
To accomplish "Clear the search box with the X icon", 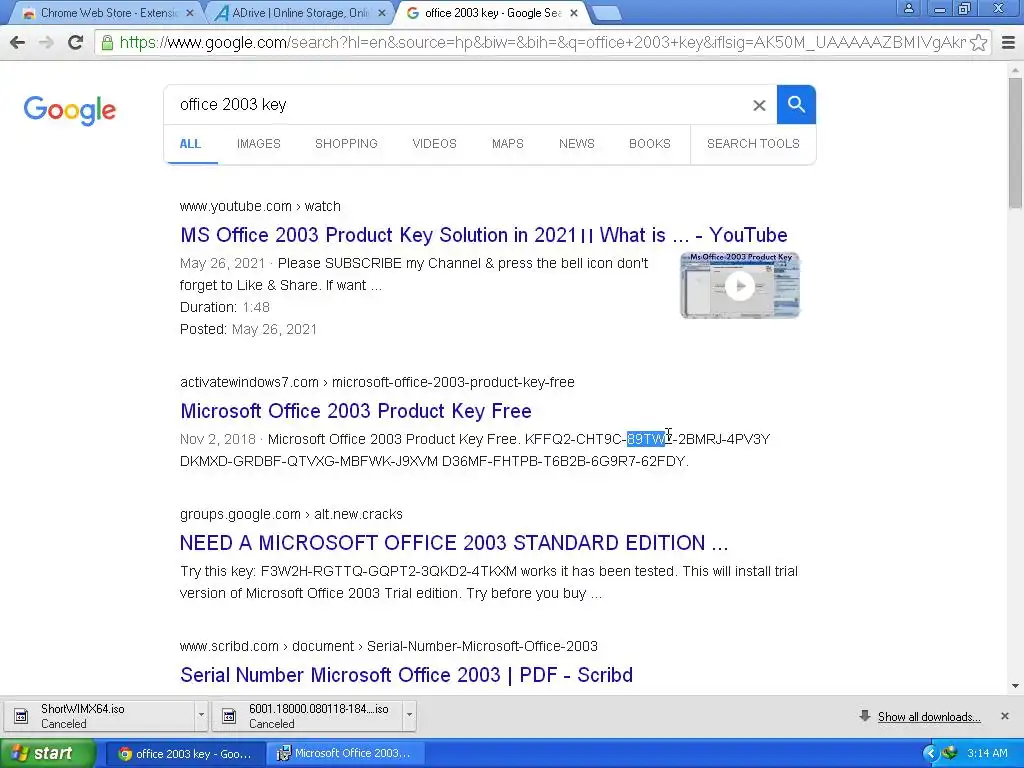I will click(x=759, y=105).
